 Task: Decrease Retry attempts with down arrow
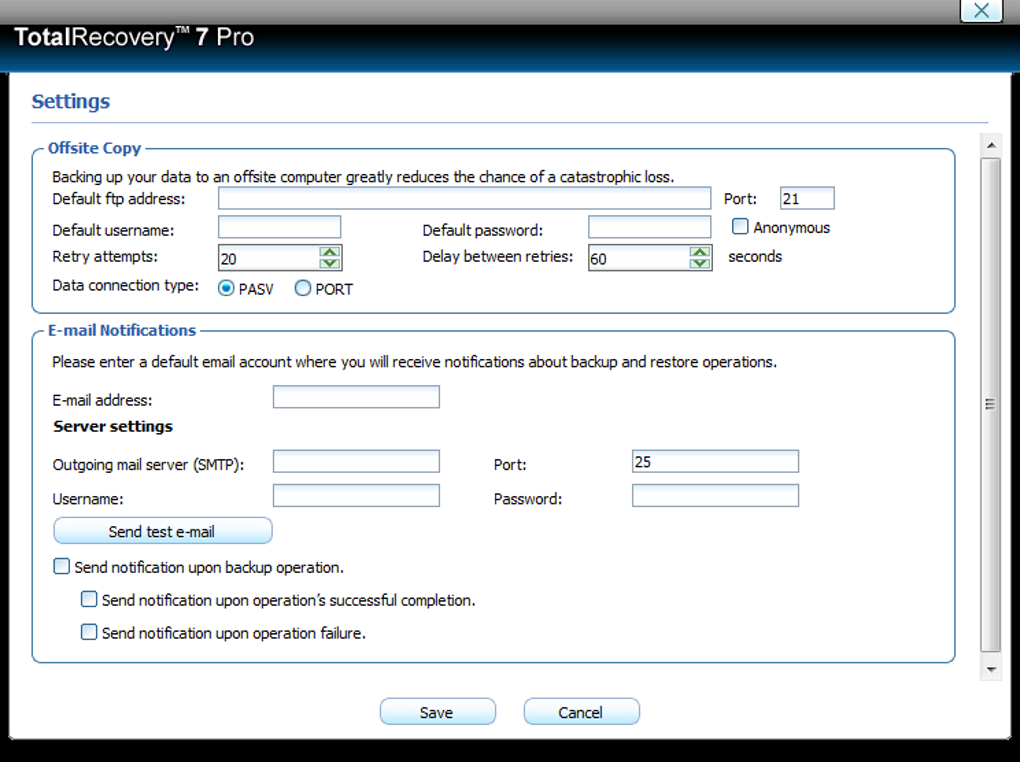coord(330,264)
